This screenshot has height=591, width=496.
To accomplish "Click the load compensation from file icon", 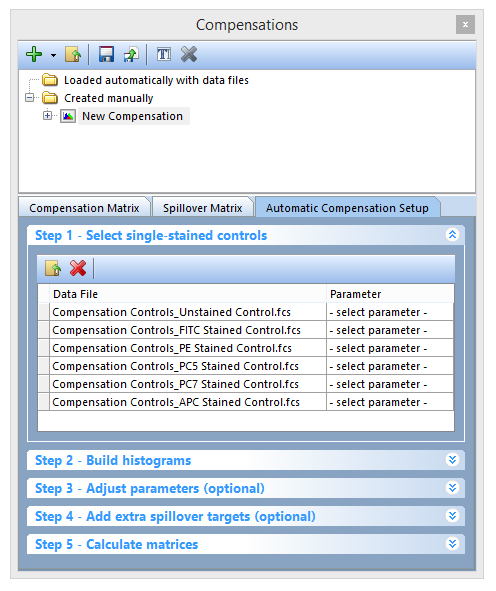I will [73, 54].
